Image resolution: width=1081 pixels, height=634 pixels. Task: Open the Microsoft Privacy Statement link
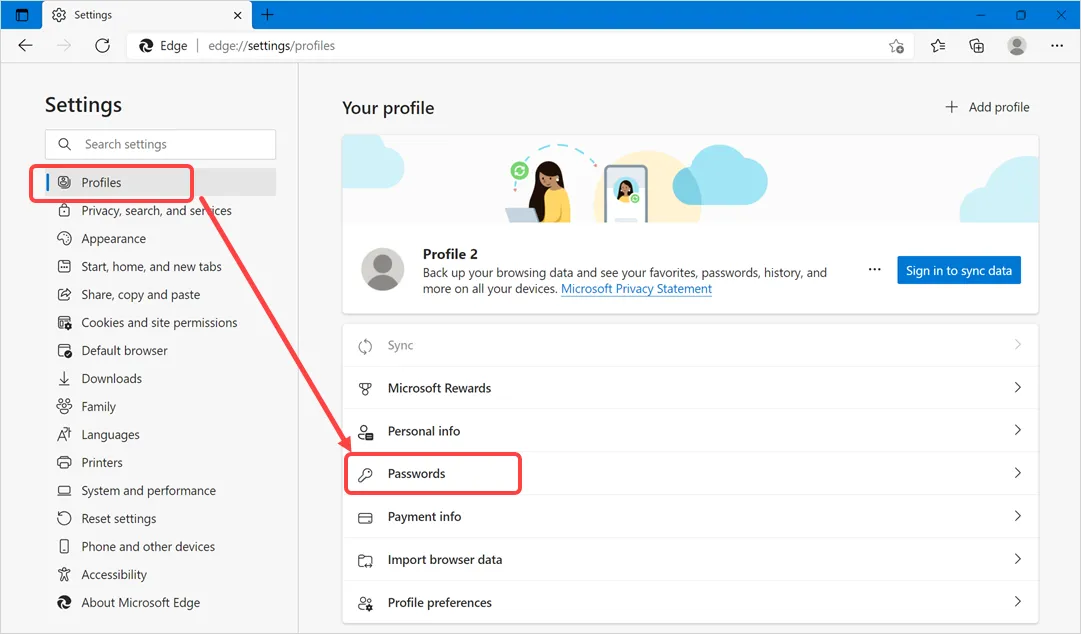point(636,289)
